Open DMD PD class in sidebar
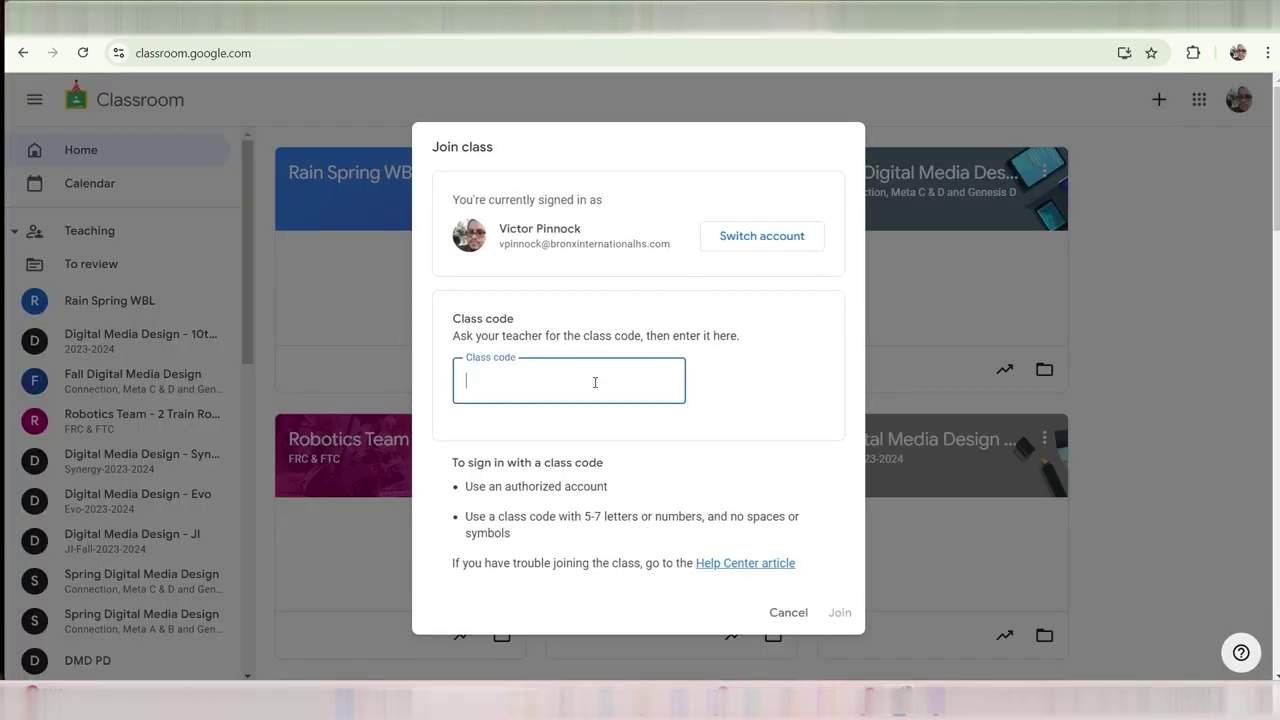 [118, 660]
